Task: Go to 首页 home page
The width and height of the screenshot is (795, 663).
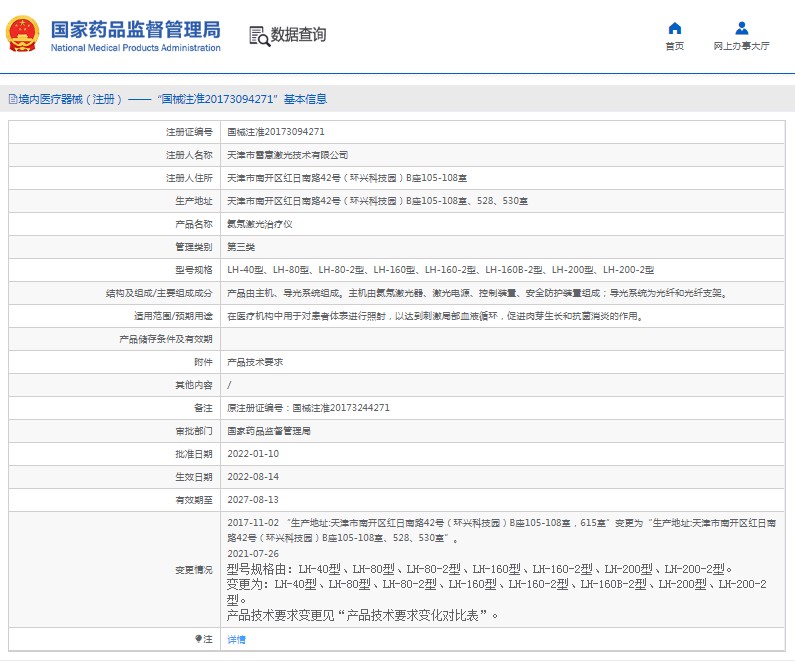Action: point(675,46)
